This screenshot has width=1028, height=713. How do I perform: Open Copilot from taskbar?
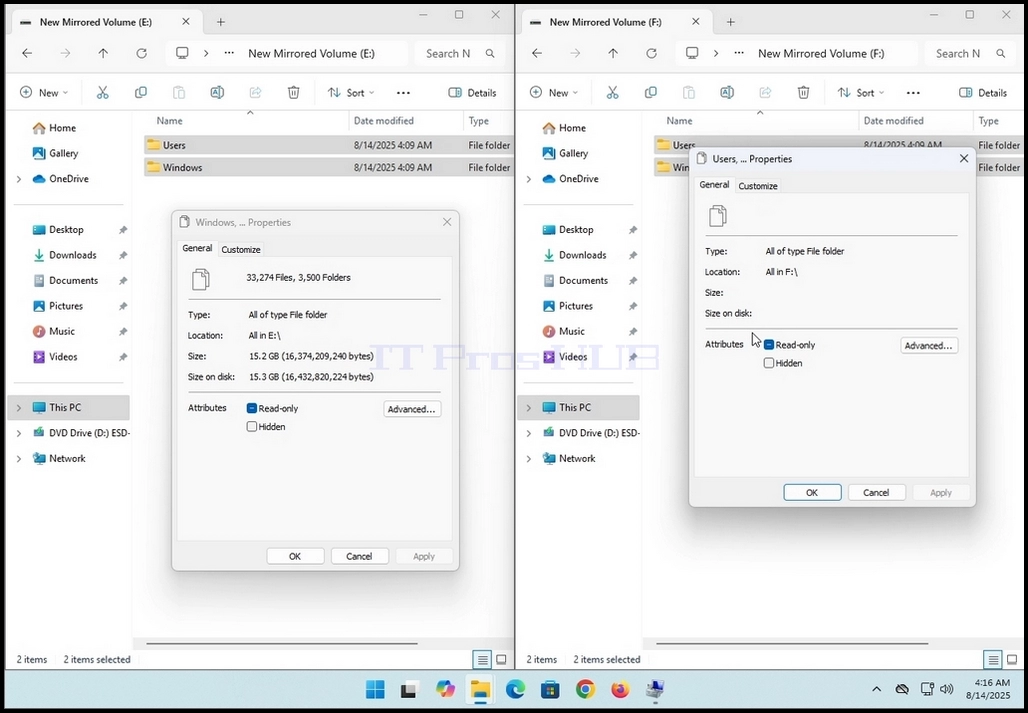[x=446, y=689]
